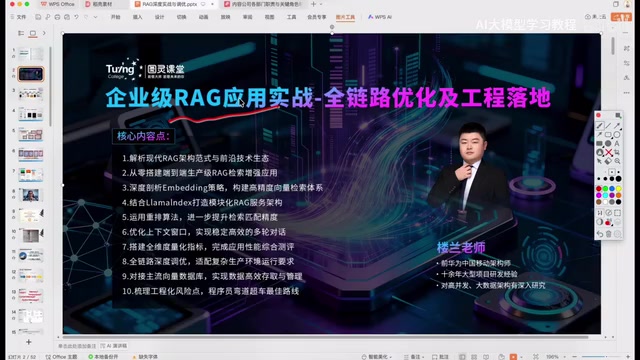The width and height of the screenshot is (640, 360).
Task: Pick the cyan color swatch in palette
Action: tap(605, 195)
